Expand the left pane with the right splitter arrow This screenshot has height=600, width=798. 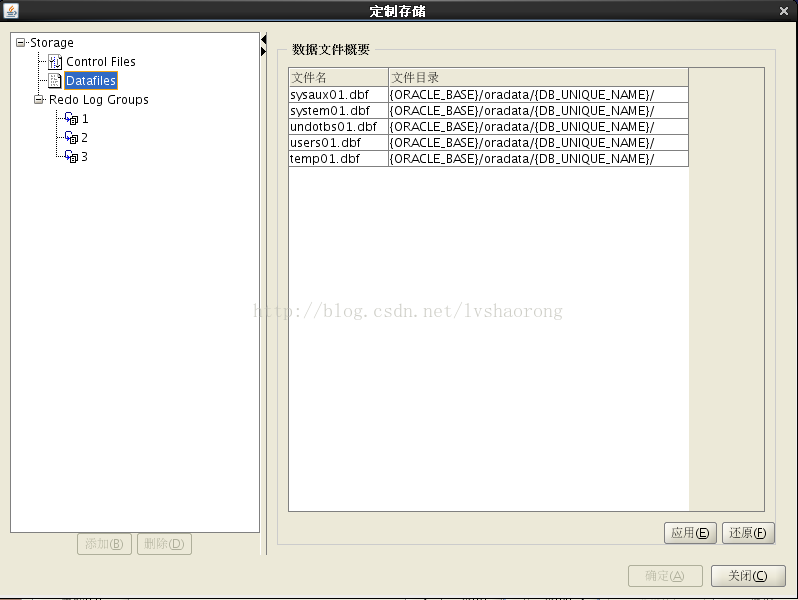tap(264, 51)
